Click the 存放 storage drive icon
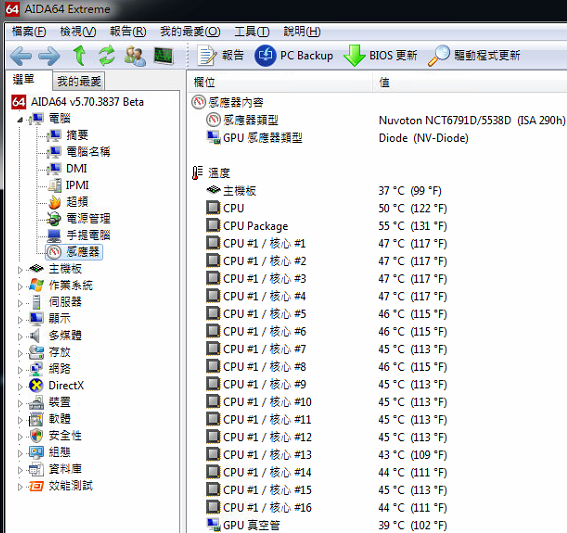The image size is (567, 533). click(x=36, y=352)
